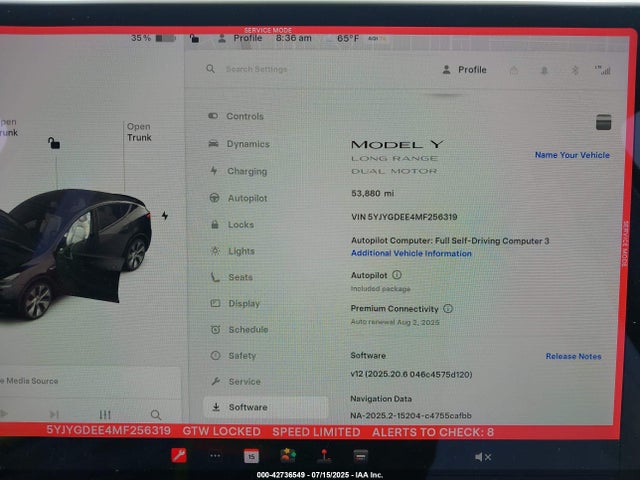The image size is (640, 480).
Task: Open the Service settings menu
Action: point(236,381)
